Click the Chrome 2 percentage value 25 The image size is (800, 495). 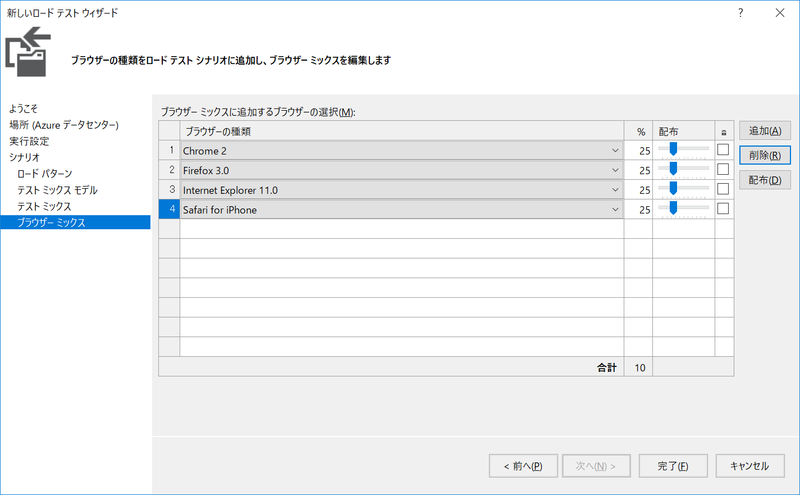pos(644,151)
